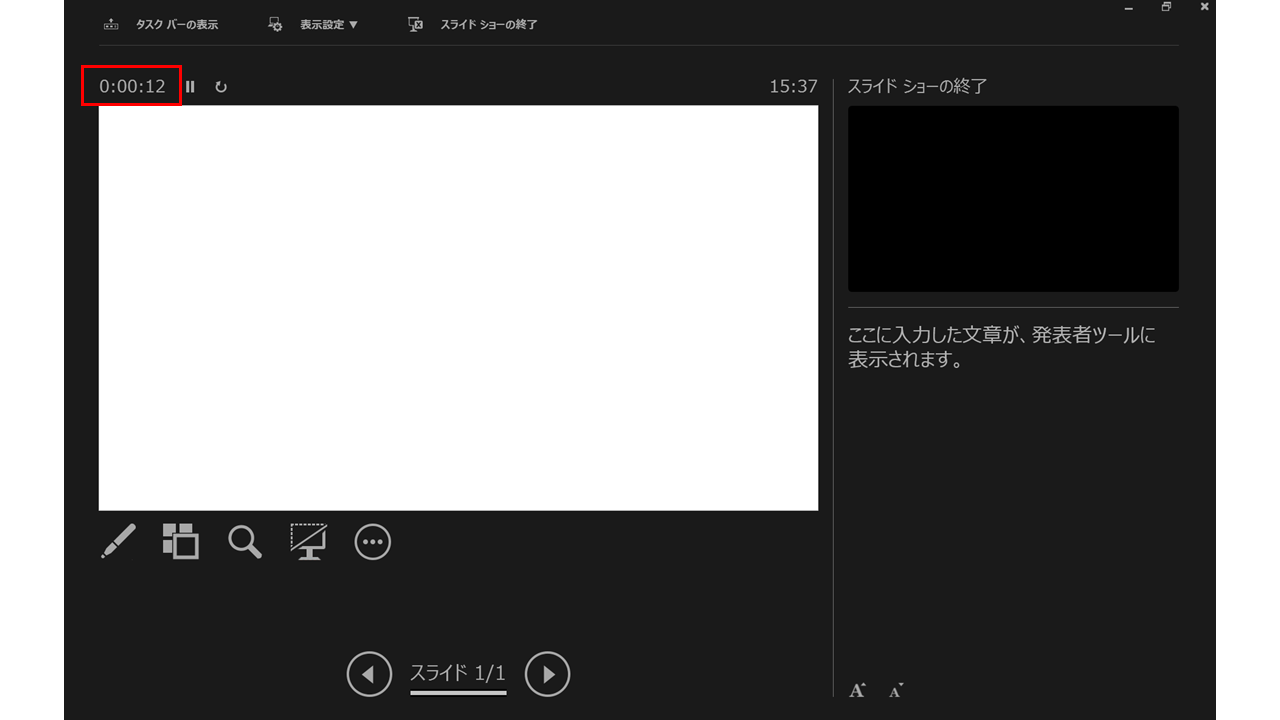
Task: Open more slide show options
Action: tap(373, 541)
